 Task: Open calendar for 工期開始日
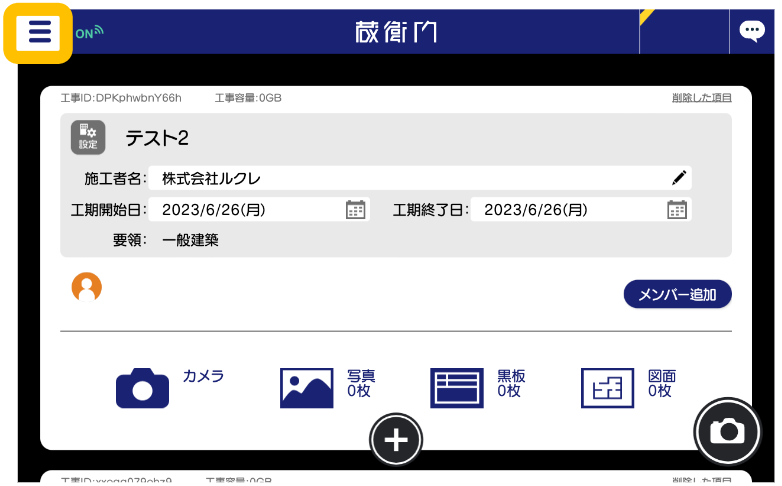pyautogui.click(x=356, y=210)
